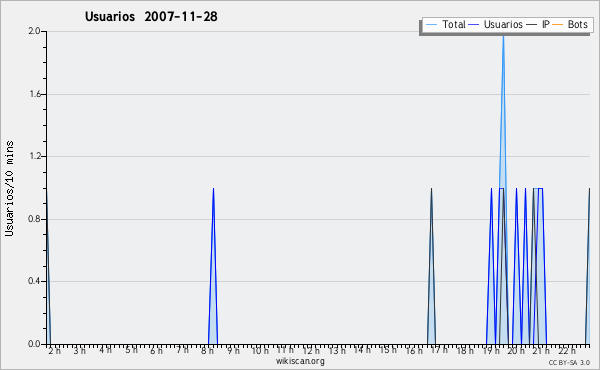600x370 pixels.
Task: Click the '12 h' x-axis label
Action: pos(311,351)
